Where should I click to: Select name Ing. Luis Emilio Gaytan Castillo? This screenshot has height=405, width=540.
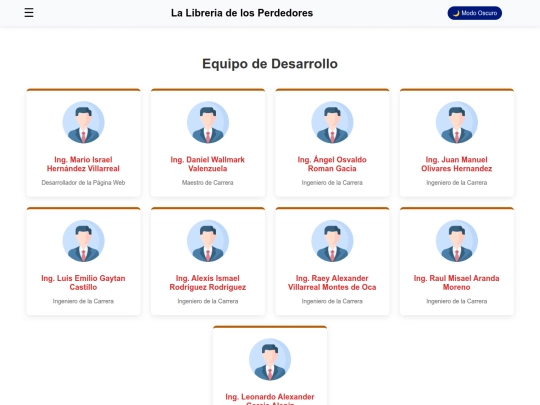click(83, 282)
